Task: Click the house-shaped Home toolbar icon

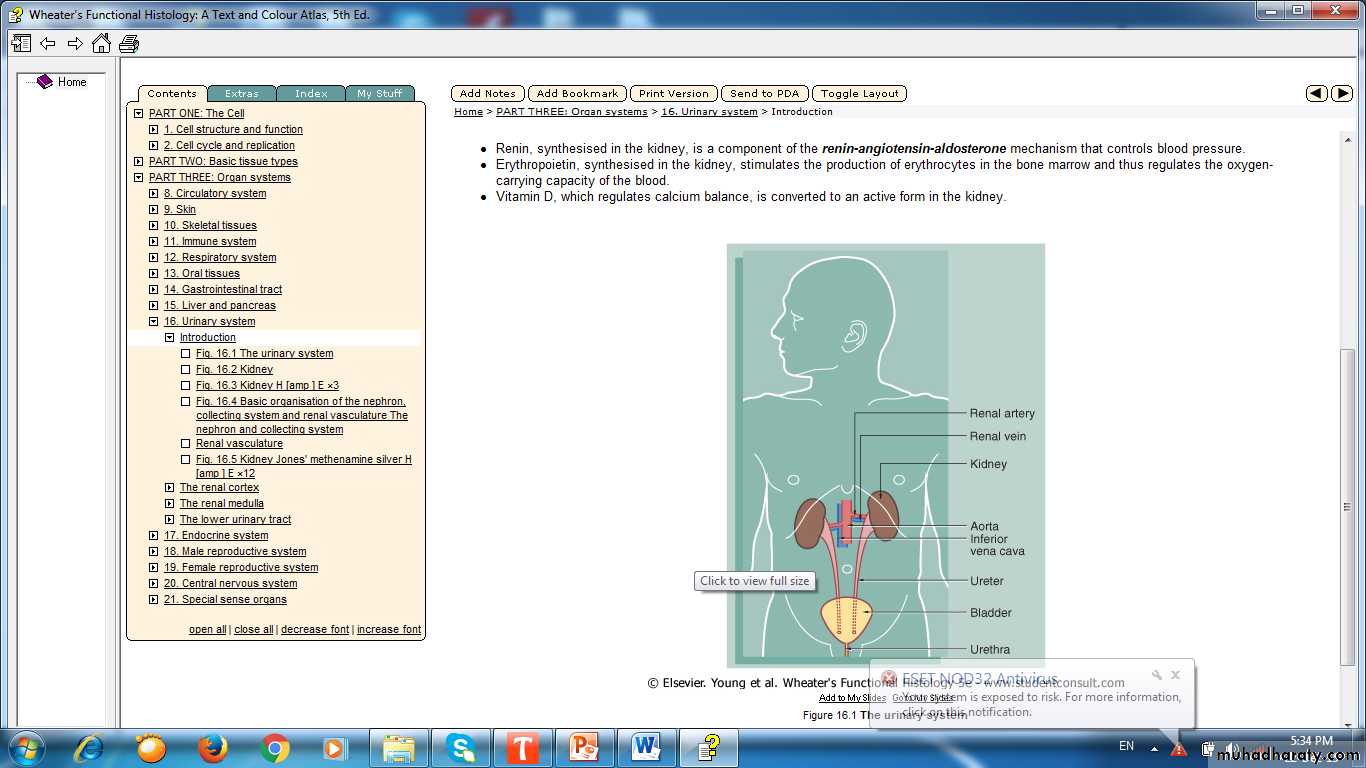Action: pyautogui.click(x=101, y=43)
